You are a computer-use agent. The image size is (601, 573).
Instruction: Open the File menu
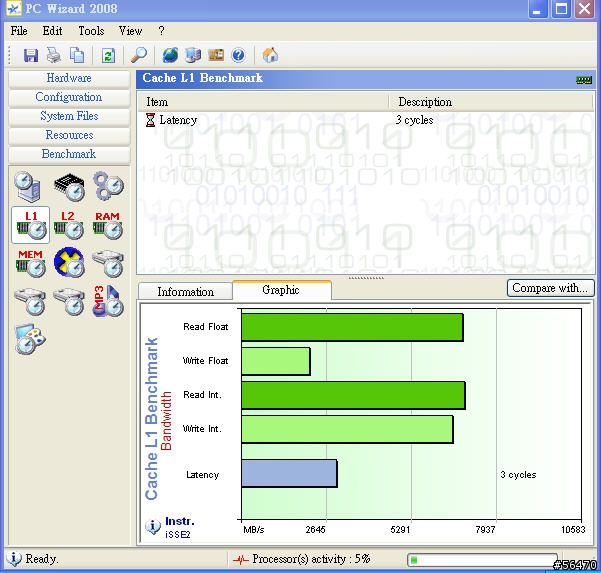click(19, 31)
